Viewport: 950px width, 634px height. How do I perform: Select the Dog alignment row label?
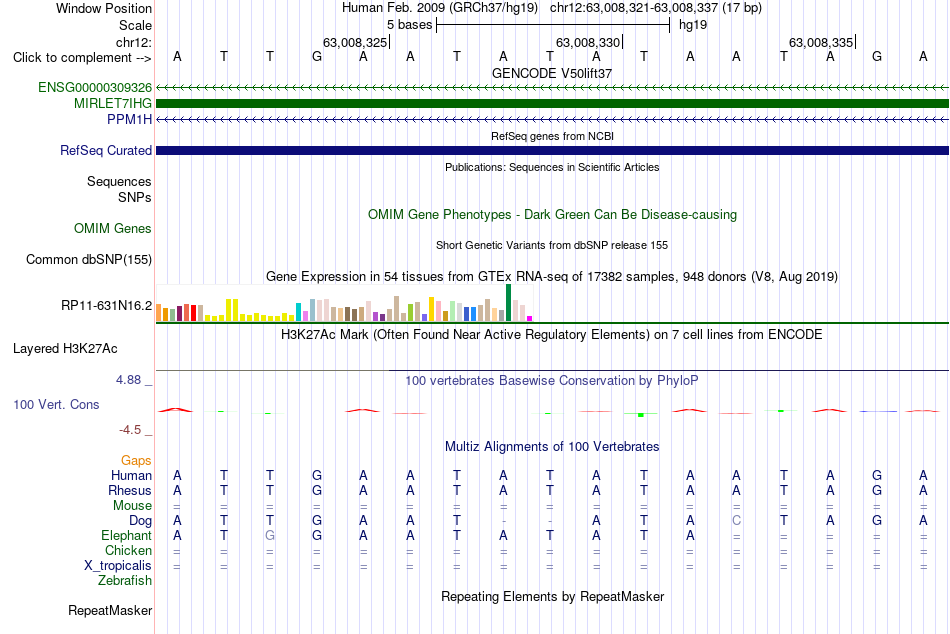pyautogui.click(x=140, y=521)
